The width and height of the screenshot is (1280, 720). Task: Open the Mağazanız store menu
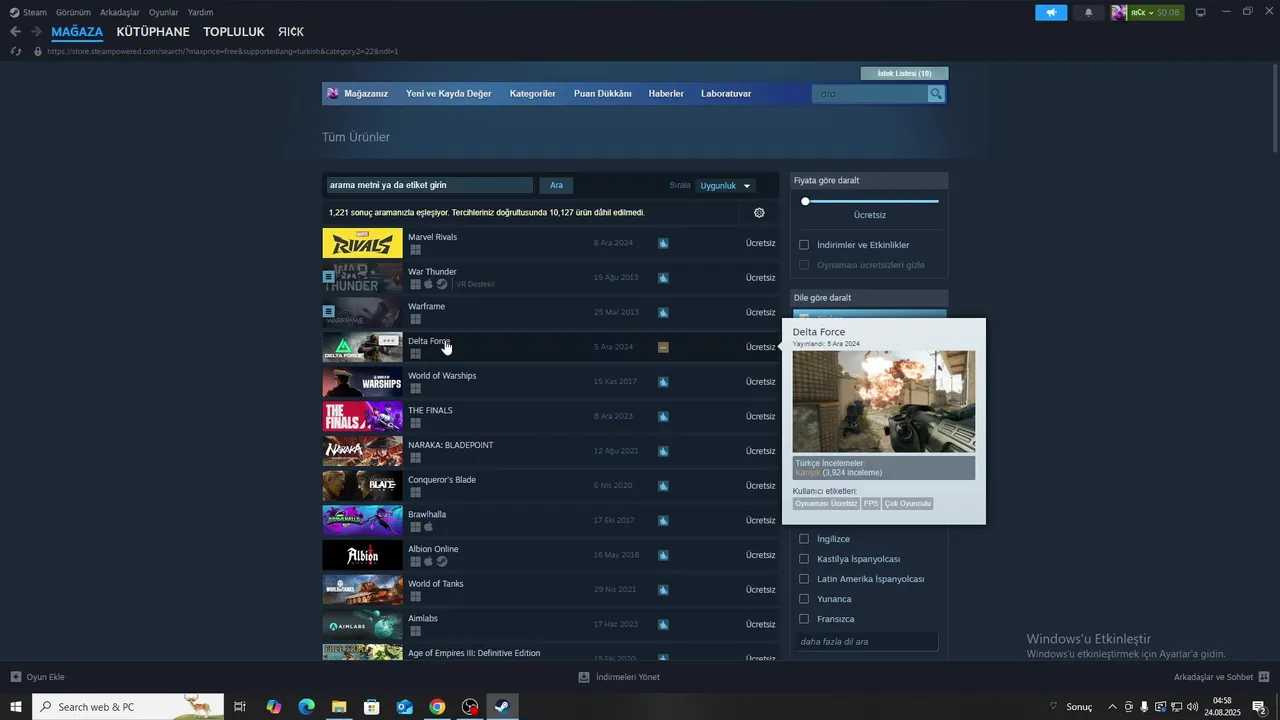click(365, 94)
